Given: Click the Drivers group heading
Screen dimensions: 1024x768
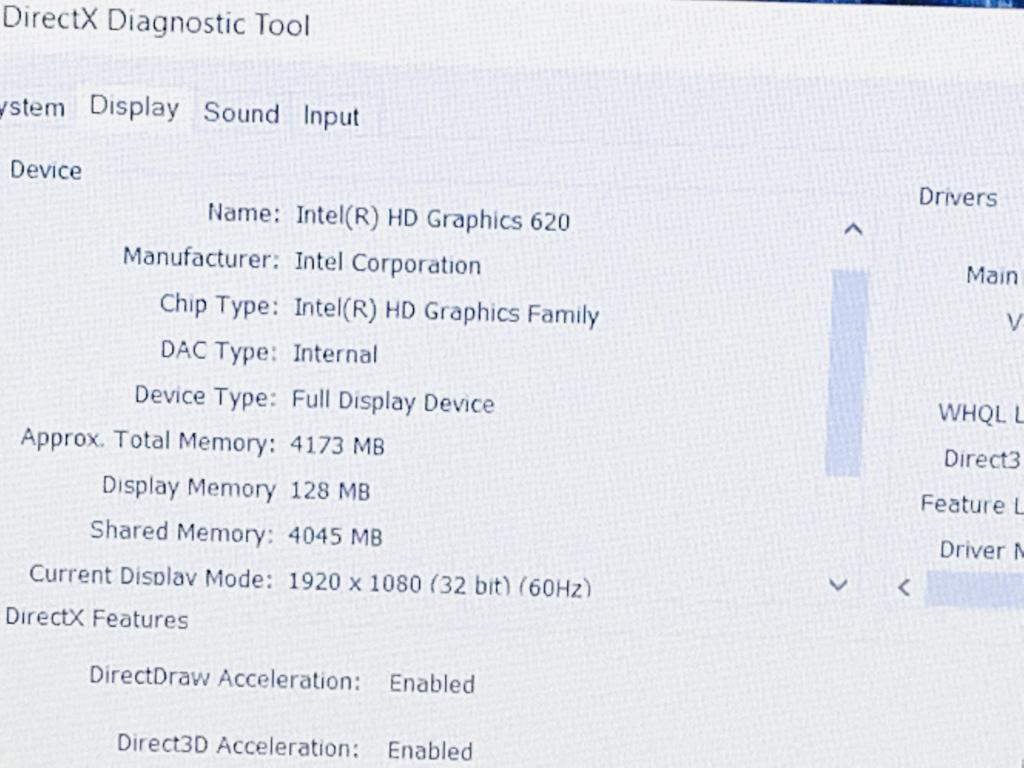Looking at the screenshot, I should (x=958, y=197).
